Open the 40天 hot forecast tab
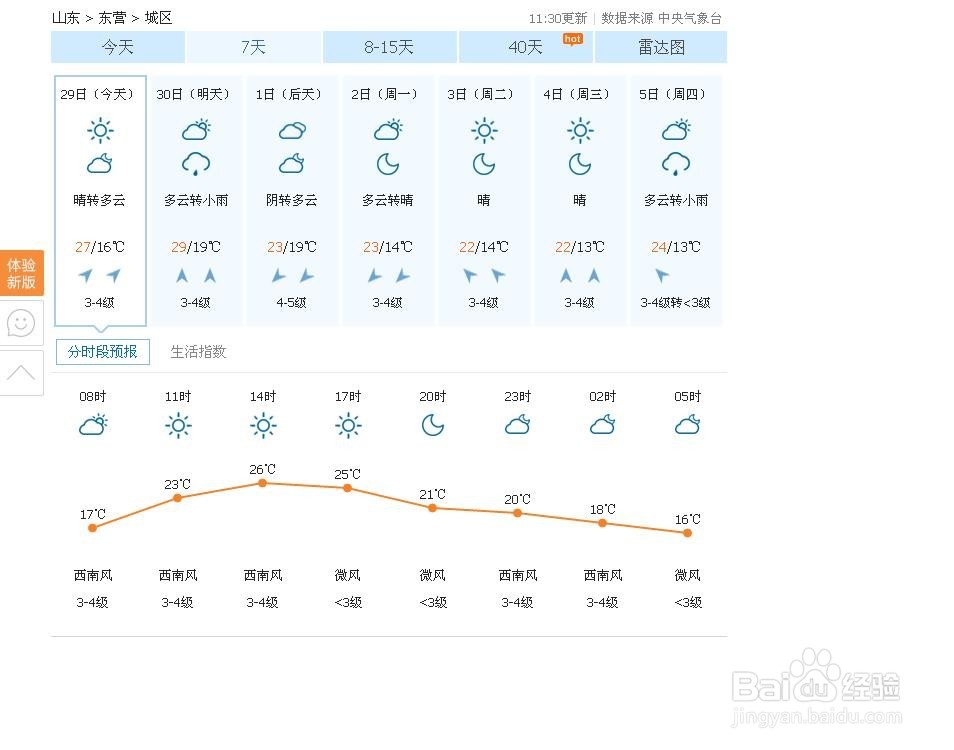Viewport: 954px width, 750px height. click(x=526, y=47)
